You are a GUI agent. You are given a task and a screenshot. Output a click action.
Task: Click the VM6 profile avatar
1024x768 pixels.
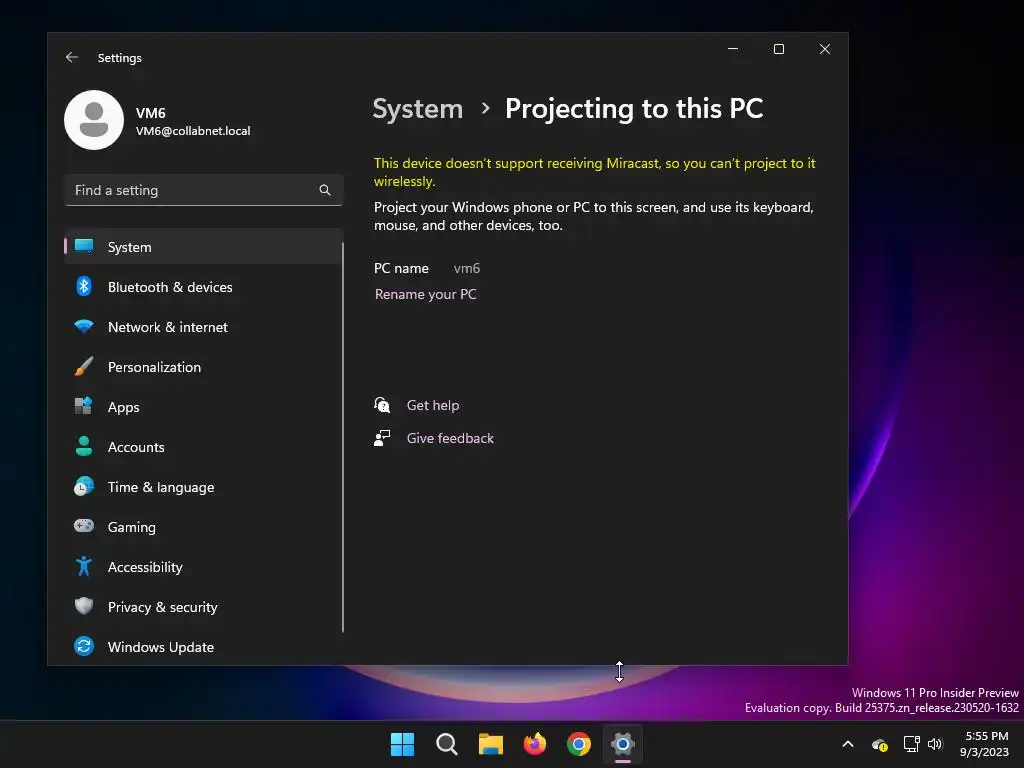94,120
